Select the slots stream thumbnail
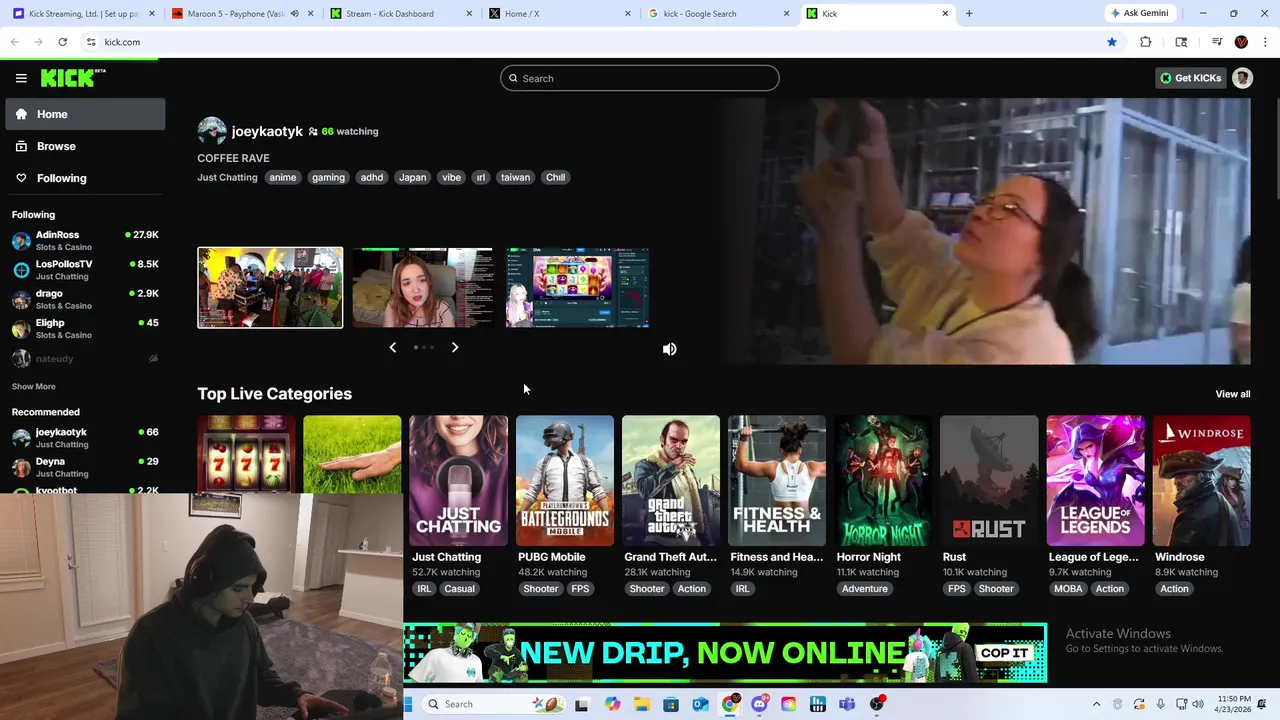Screen dimensions: 1280x720 coord(577,288)
